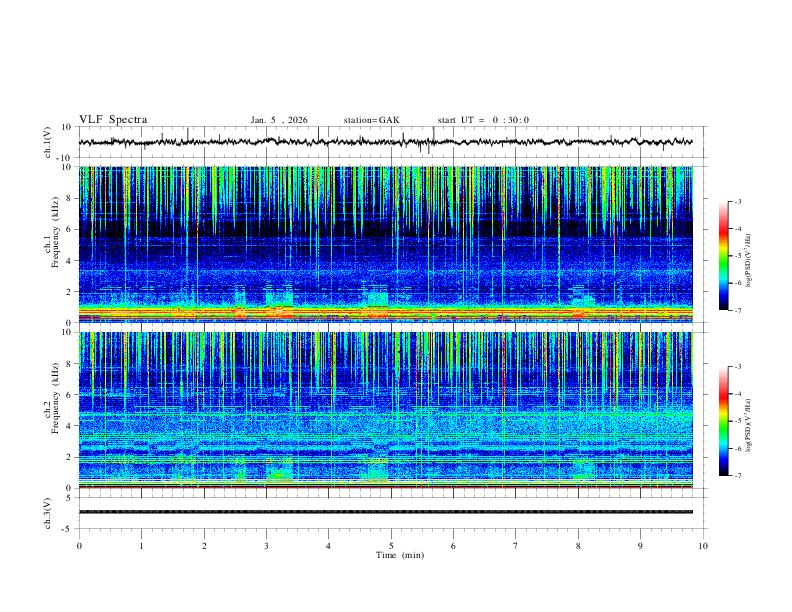This screenshot has width=792, height=612.
Task: Click the upper PSD color scale bar
Action: click(723, 256)
